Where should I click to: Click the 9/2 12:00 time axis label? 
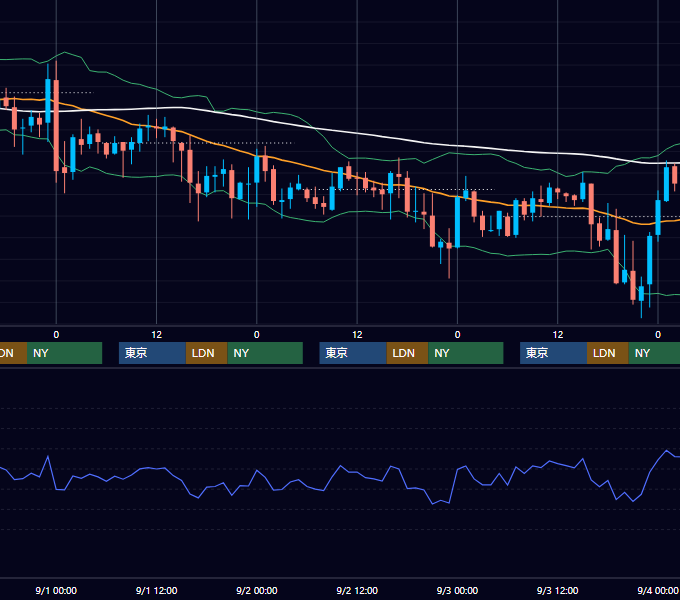tap(357, 590)
